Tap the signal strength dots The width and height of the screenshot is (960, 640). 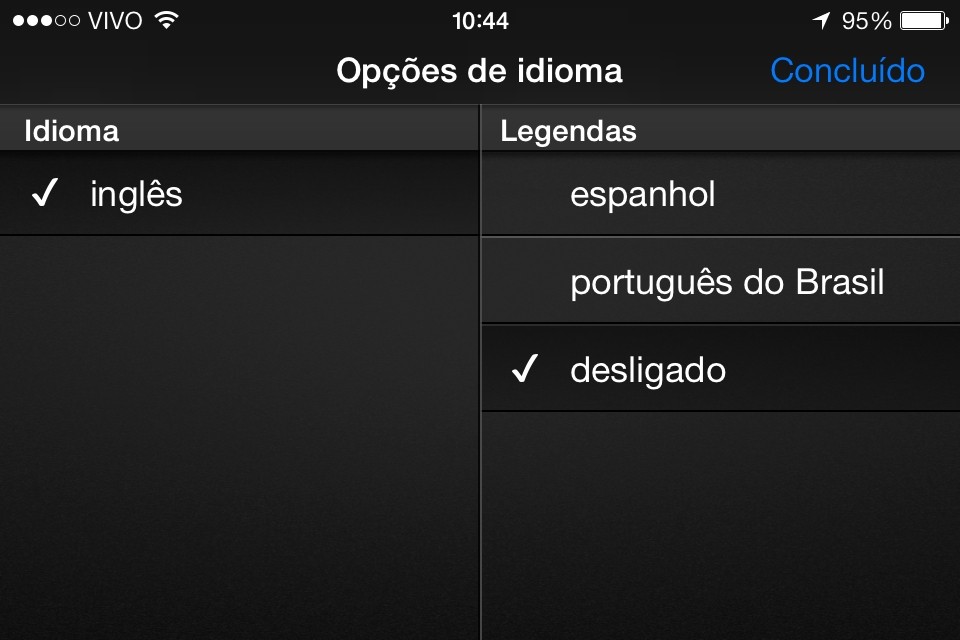[46, 20]
